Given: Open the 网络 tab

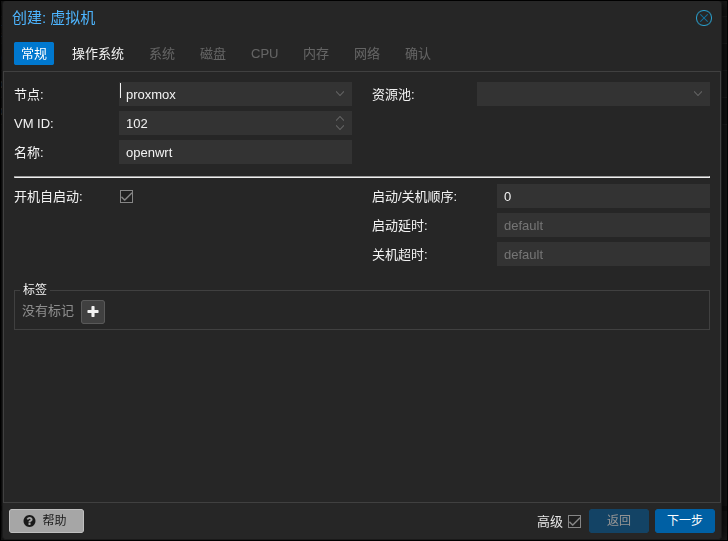Looking at the screenshot, I should pyautogui.click(x=367, y=54).
